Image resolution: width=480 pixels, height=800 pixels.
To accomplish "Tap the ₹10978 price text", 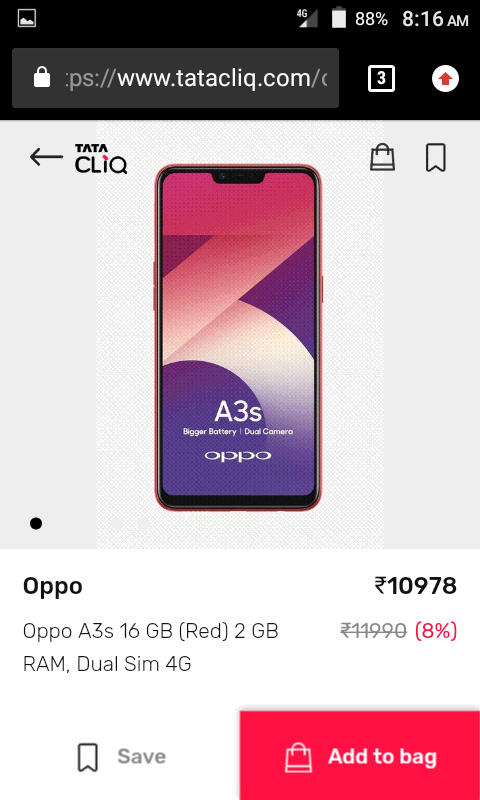I will point(415,586).
